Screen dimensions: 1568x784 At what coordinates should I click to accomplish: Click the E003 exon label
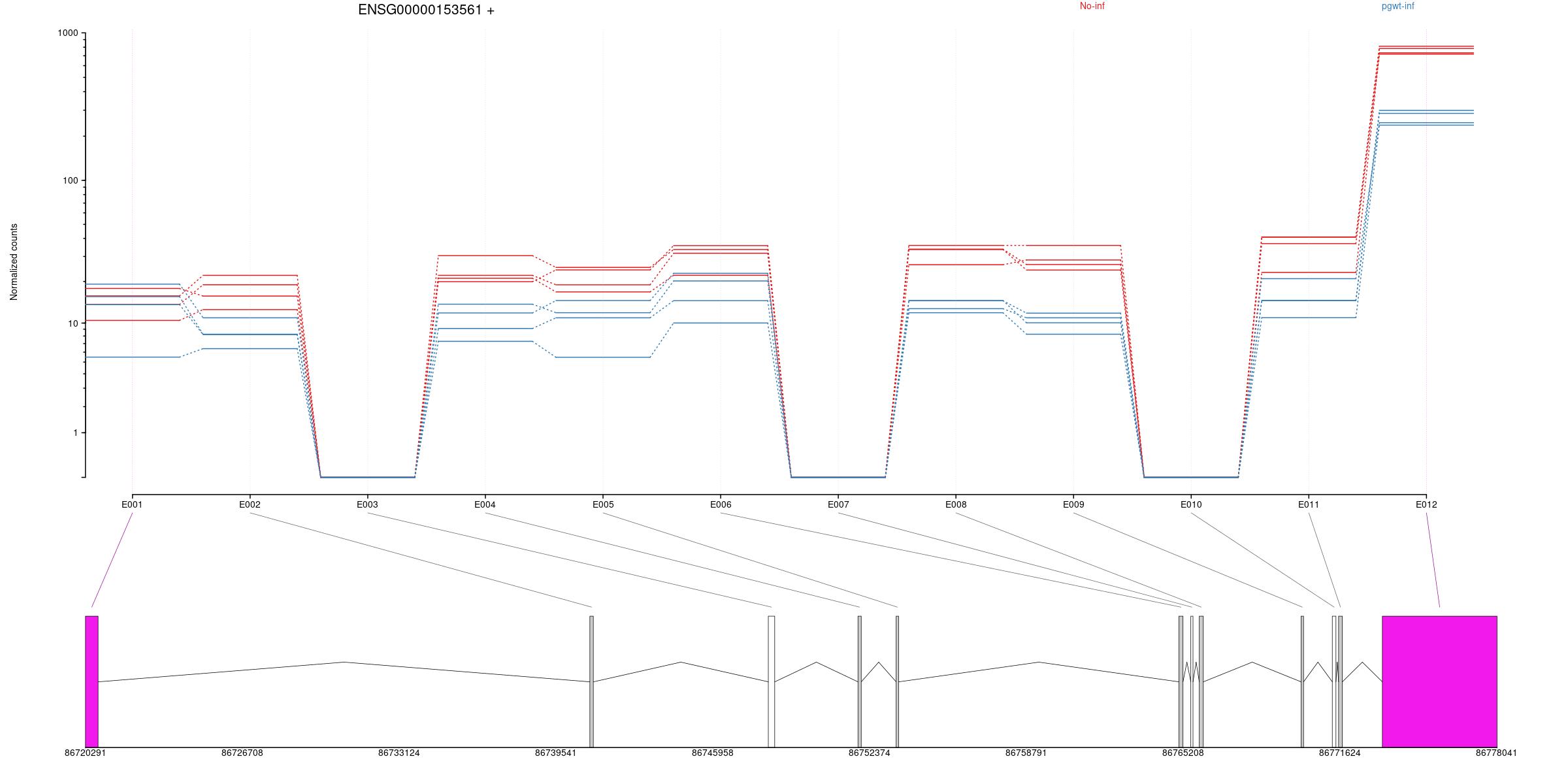pyautogui.click(x=367, y=504)
